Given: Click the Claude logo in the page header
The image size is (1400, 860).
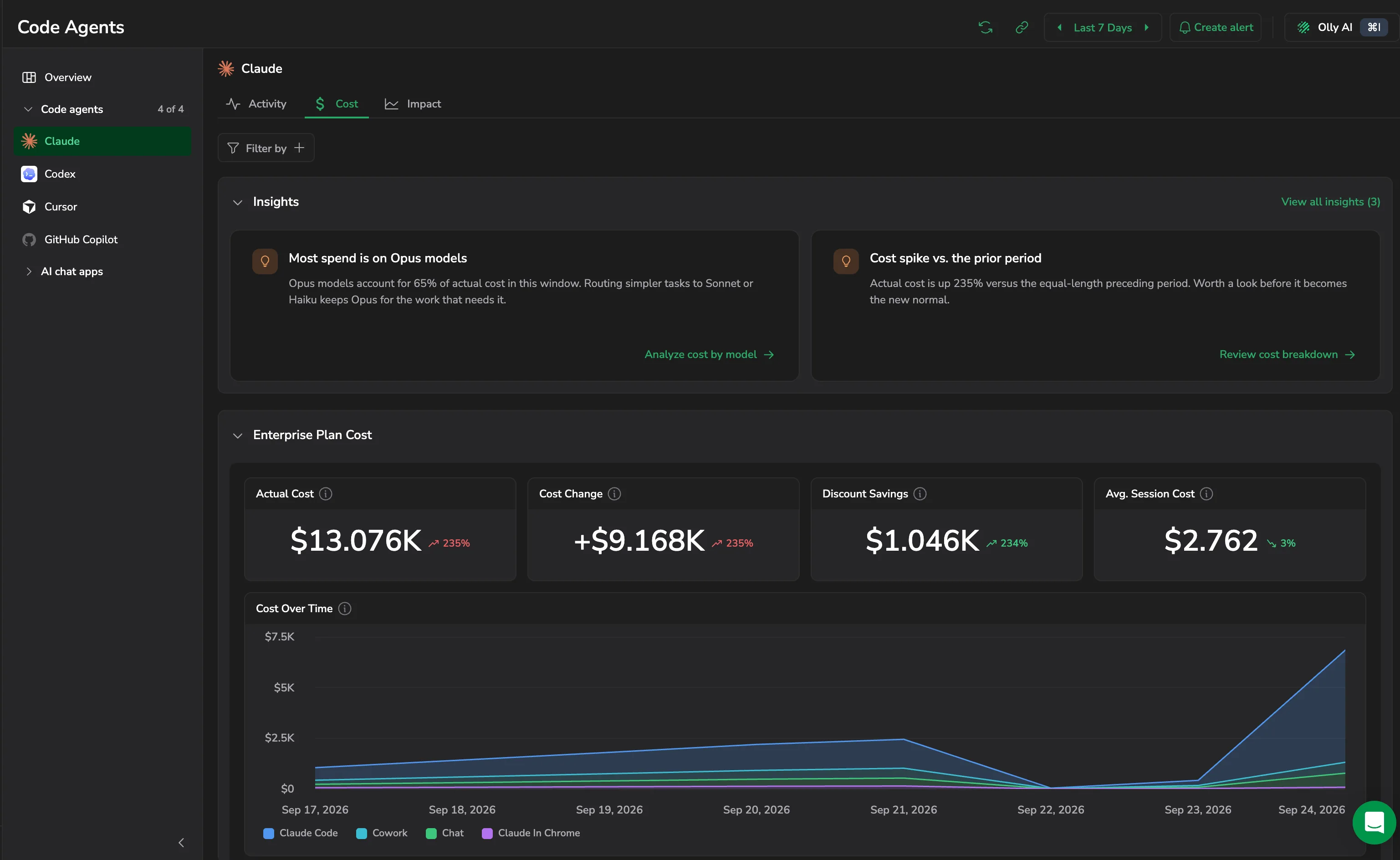Looking at the screenshot, I should point(226,69).
